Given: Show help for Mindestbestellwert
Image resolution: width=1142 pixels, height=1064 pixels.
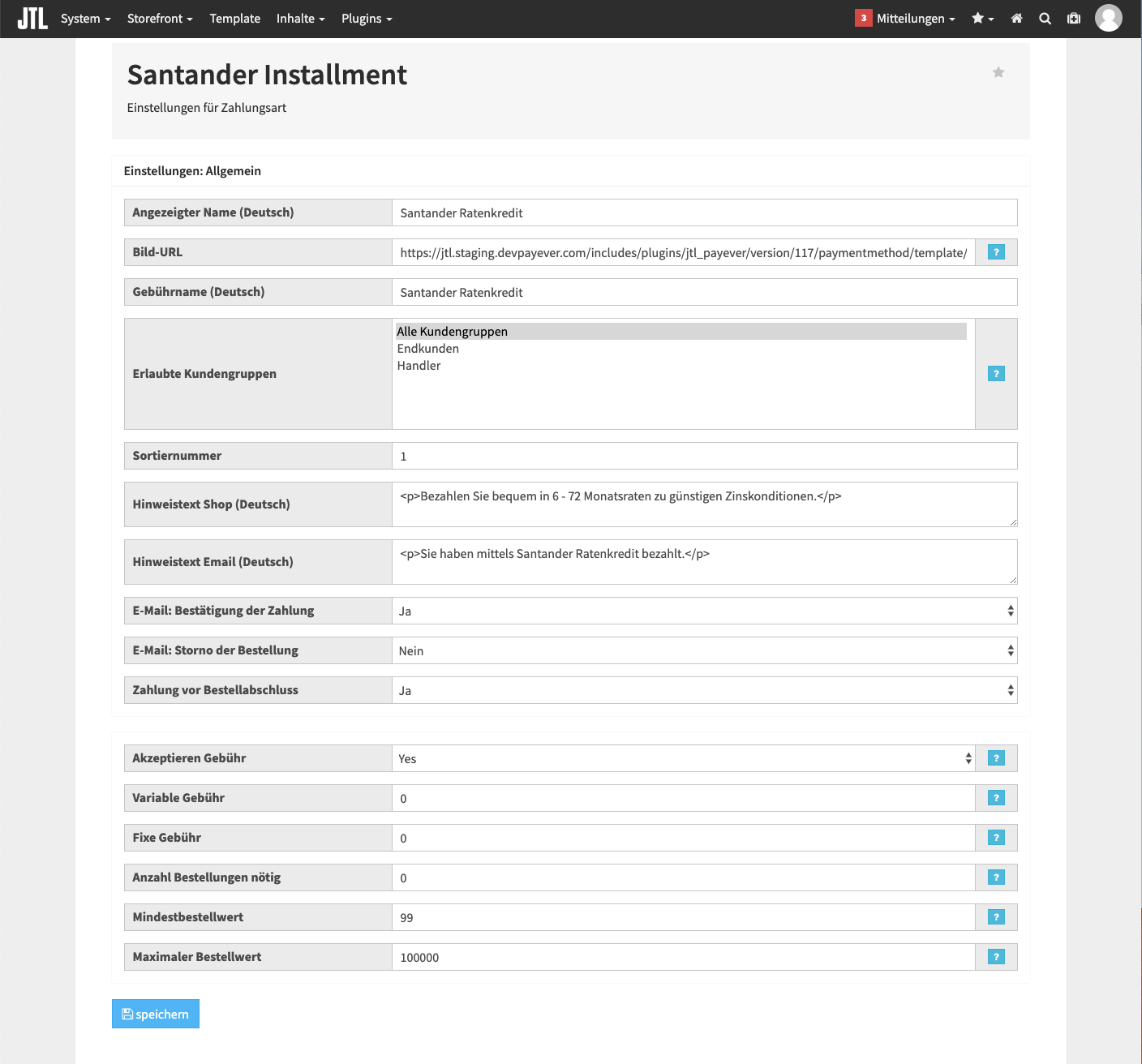Looking at the screenshot, I should click(996, 917).
